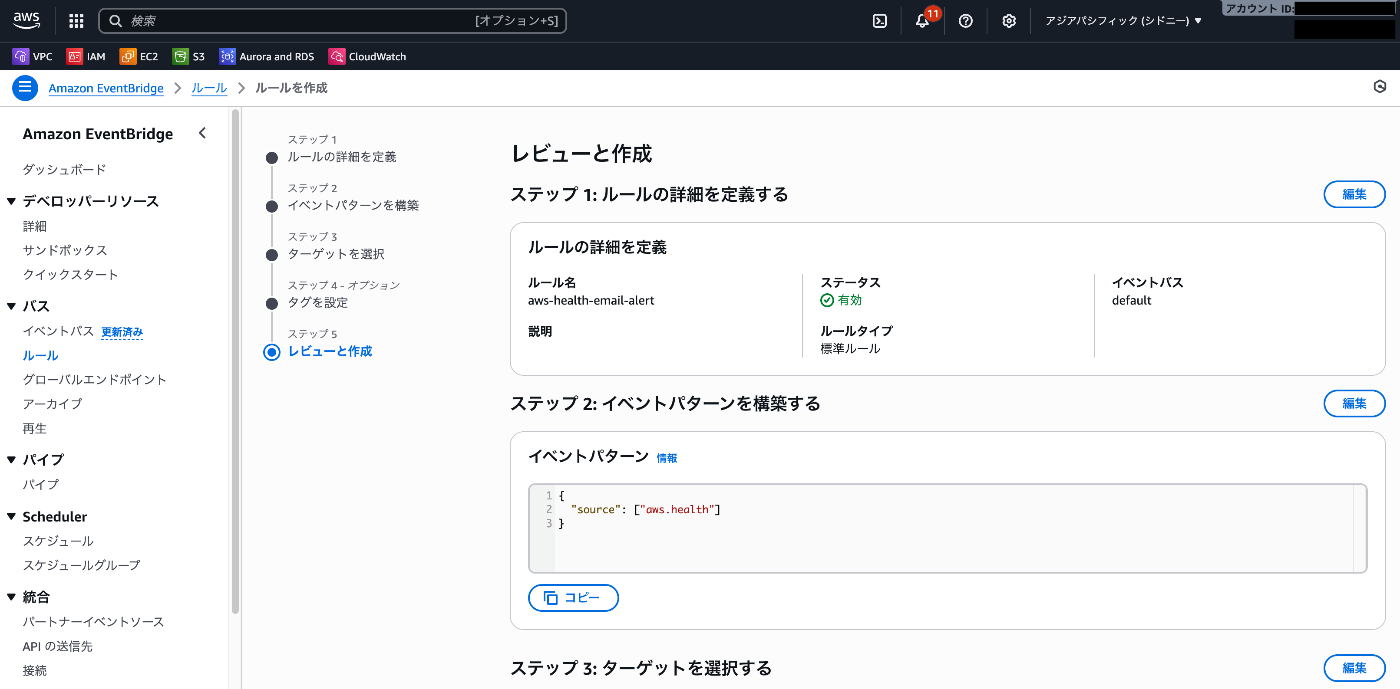Open グローバルエンドポイント in the sidebar
The width and height of the screenshot is (1400, 689).
pos(94,380)
